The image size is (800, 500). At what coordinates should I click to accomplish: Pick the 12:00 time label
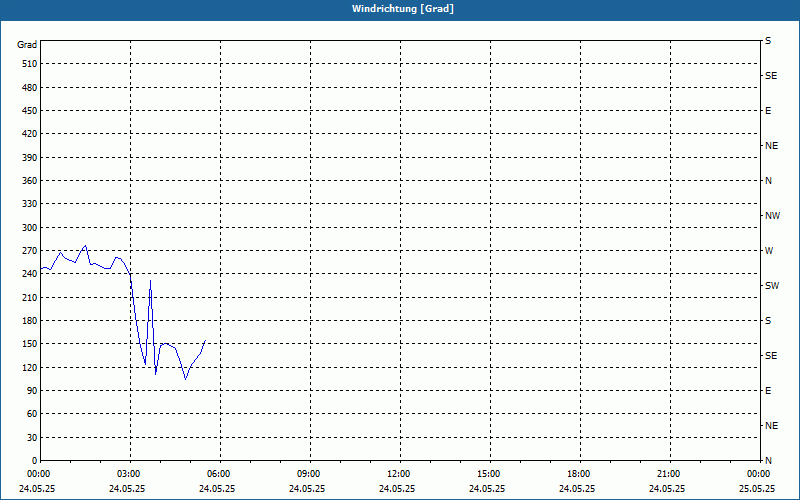398,474
